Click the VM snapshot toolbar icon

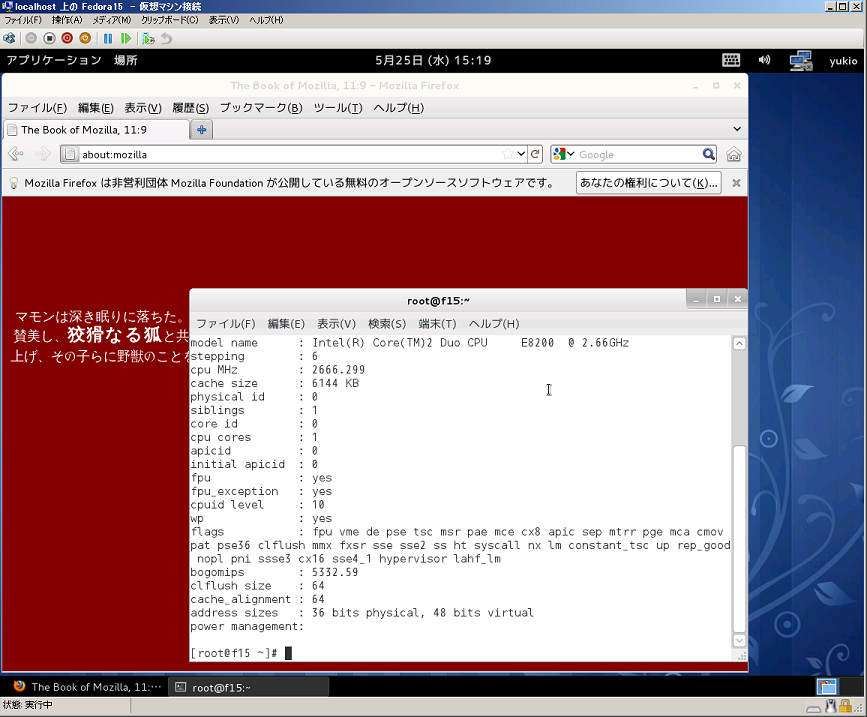(148, 38)
